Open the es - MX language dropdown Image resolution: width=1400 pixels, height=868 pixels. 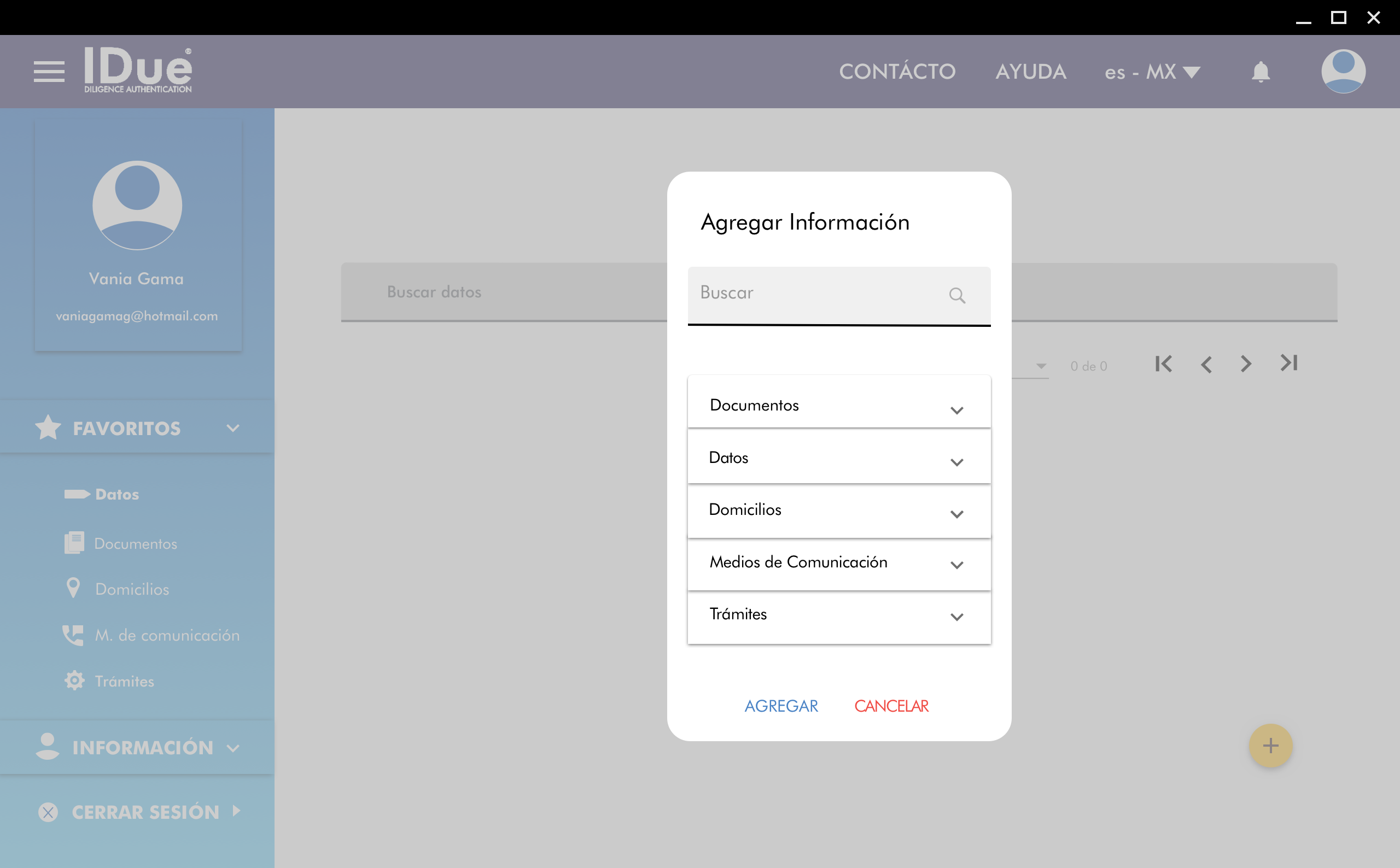click(1152, 72)
